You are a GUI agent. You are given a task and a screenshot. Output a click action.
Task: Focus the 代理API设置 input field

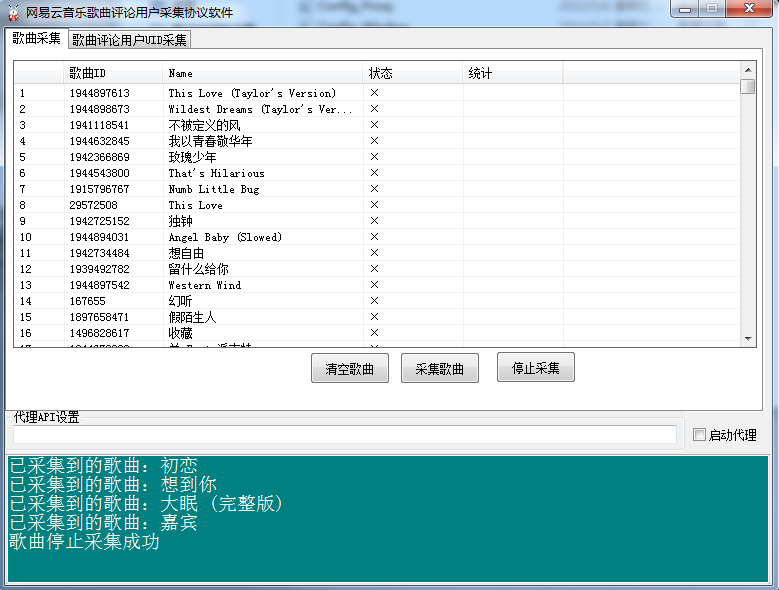[x=343, y=435]
